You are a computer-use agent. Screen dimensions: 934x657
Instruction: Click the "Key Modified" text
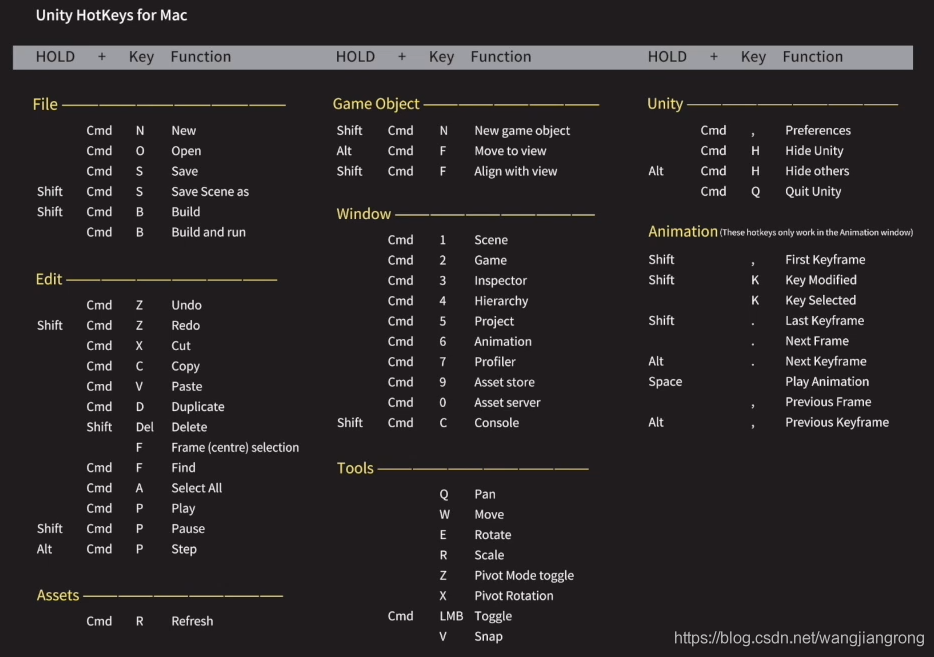pyautogui.click(x=821, y=281)
